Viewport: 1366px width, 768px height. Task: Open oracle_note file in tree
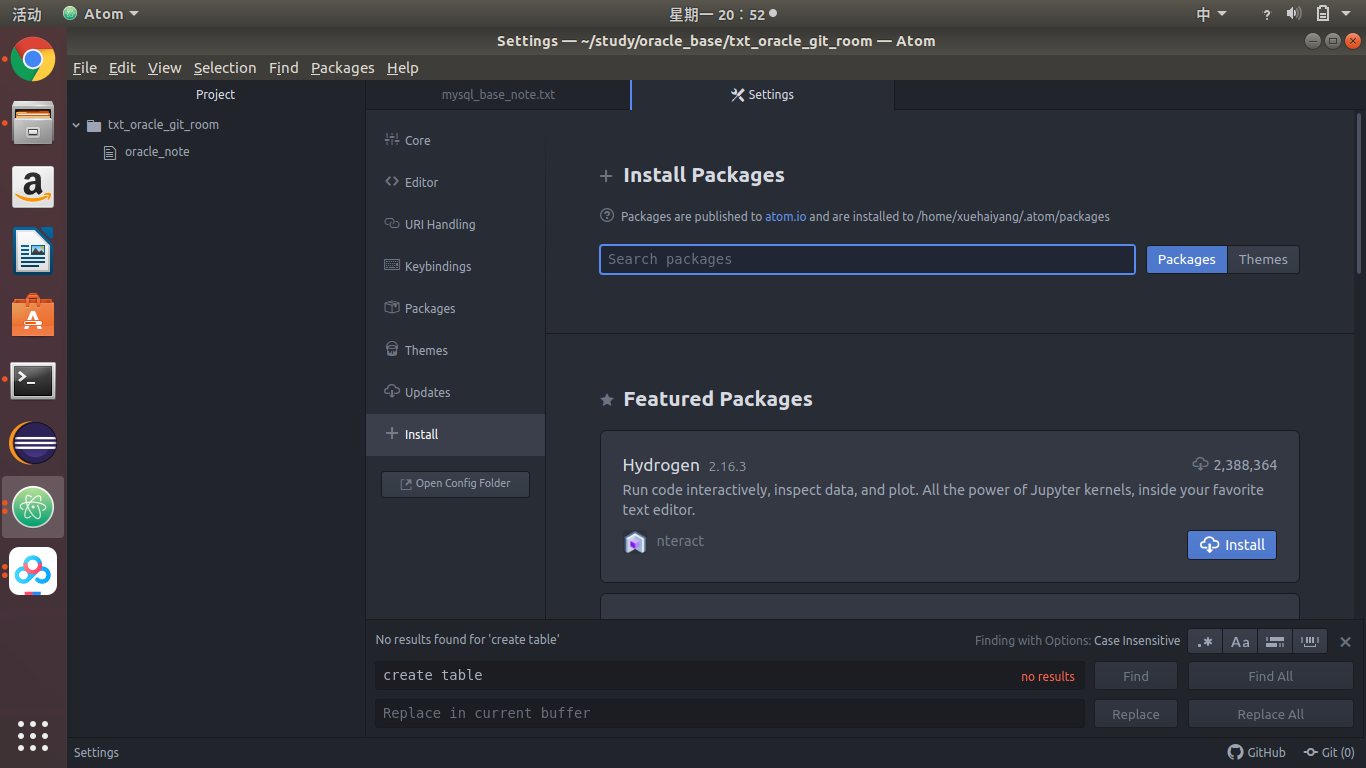coord(157,152)
